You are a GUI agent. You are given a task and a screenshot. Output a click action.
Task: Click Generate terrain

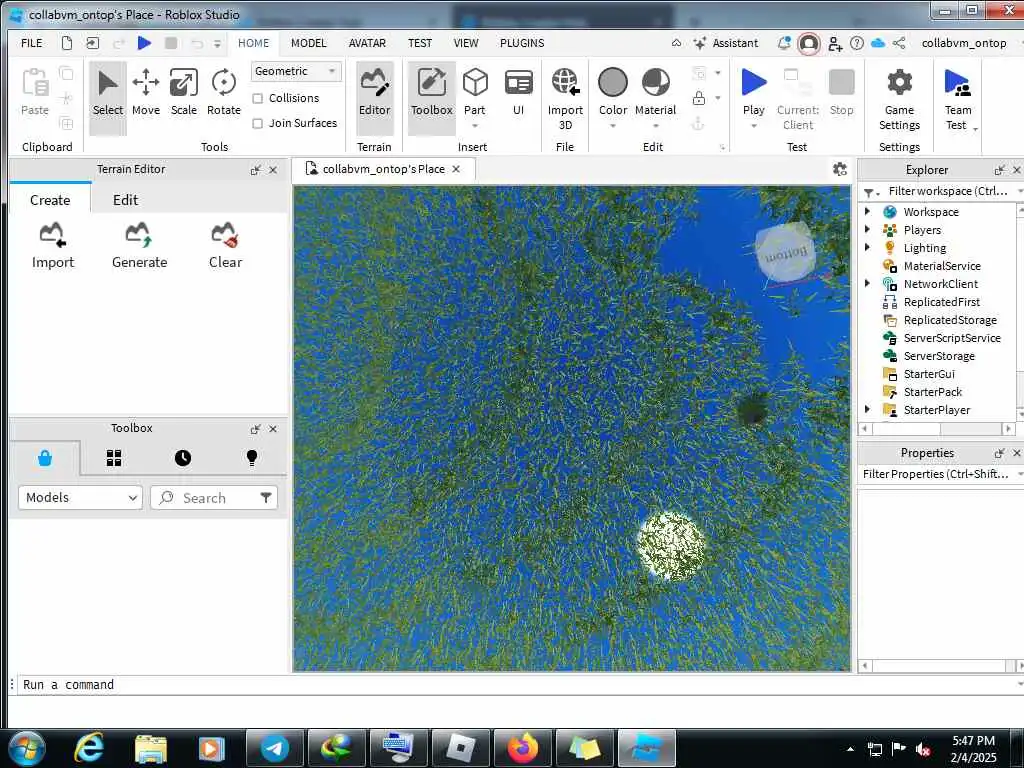[139, 246]
